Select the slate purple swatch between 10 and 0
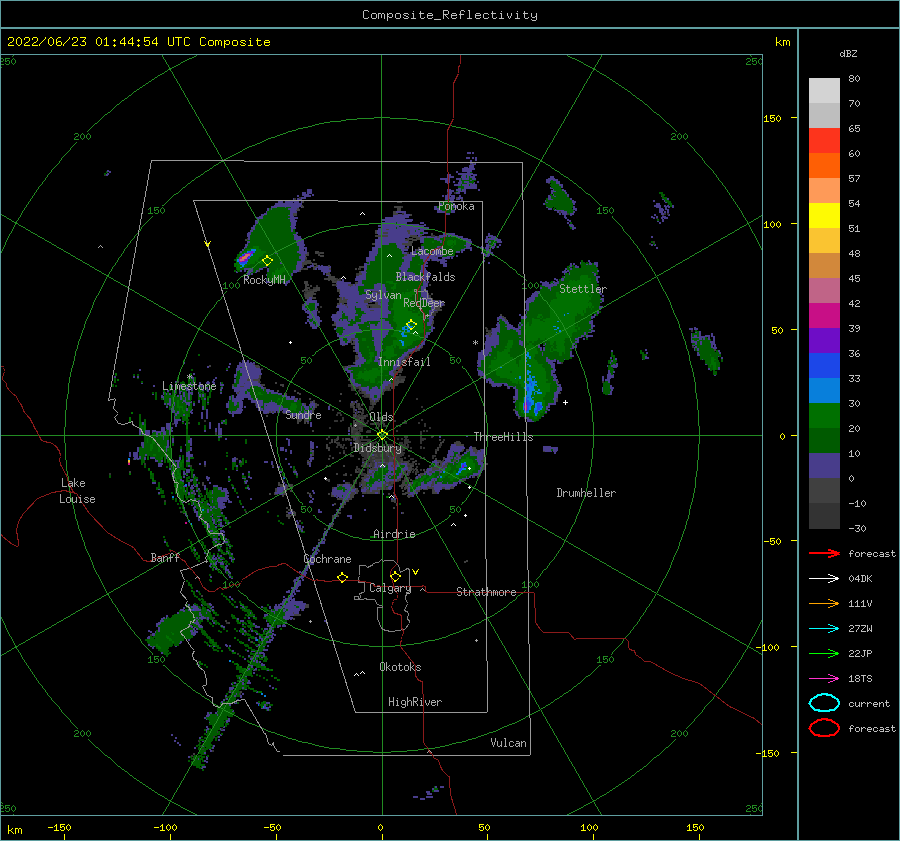Image resolution: width=900 pixels, height=841 pixels. pos(824,466)
